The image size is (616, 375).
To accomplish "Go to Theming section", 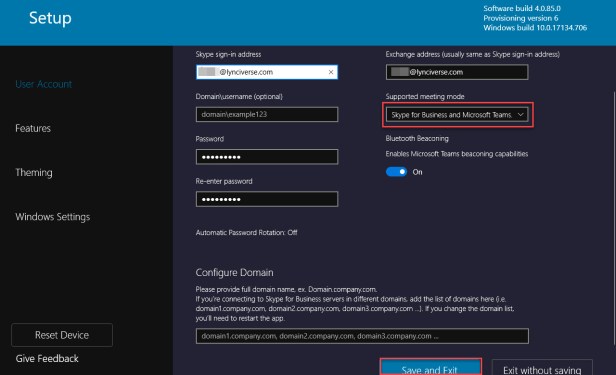I will pos(34,172).
